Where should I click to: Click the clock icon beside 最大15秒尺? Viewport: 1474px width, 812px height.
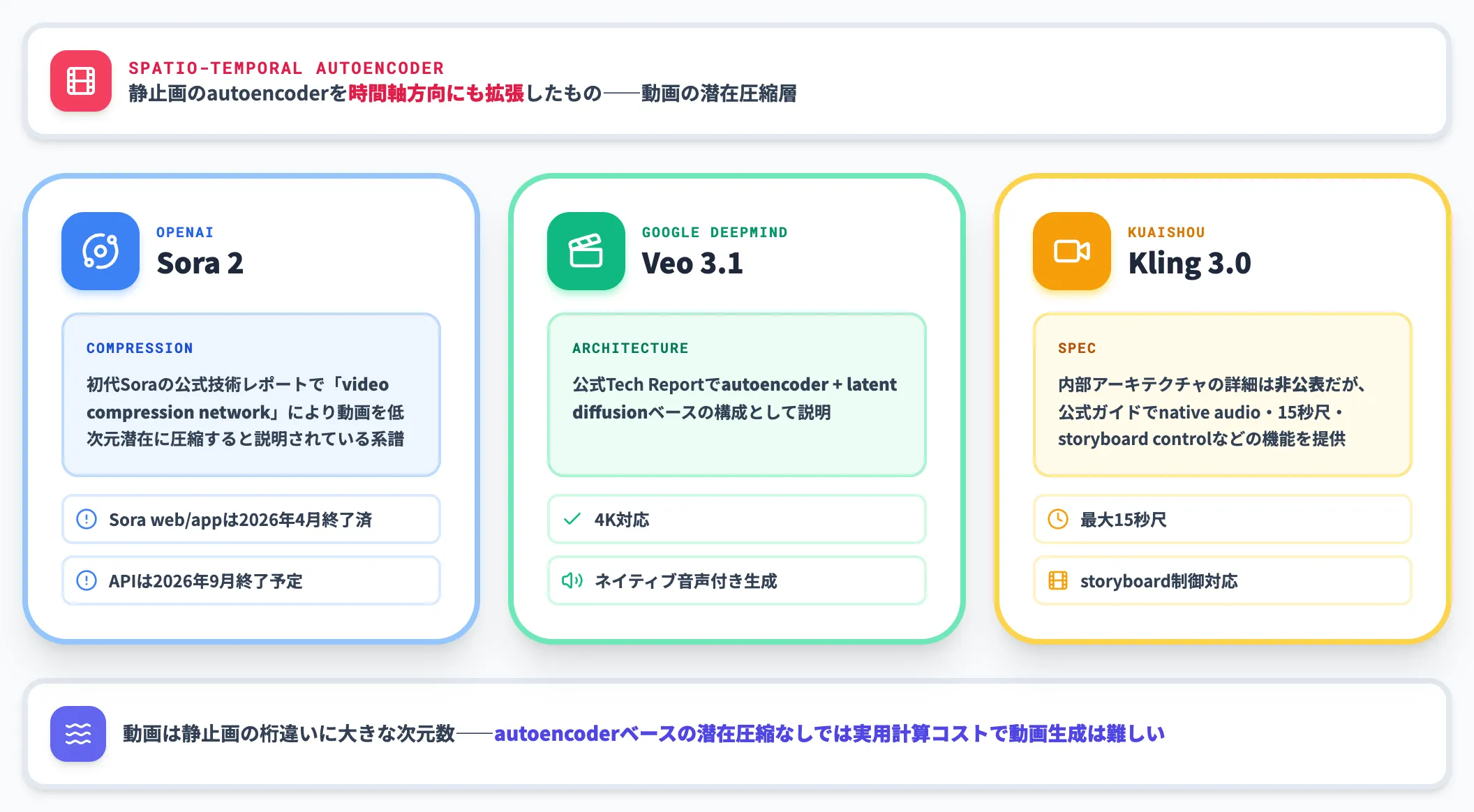(x=1058, y=519)
